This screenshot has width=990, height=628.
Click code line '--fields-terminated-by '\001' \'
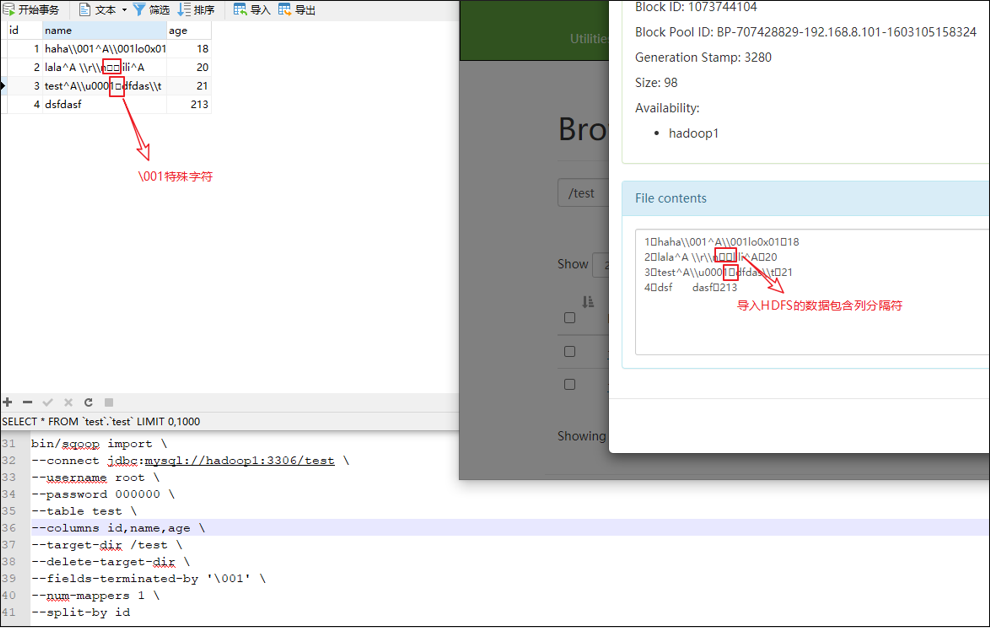click(148, 579)
